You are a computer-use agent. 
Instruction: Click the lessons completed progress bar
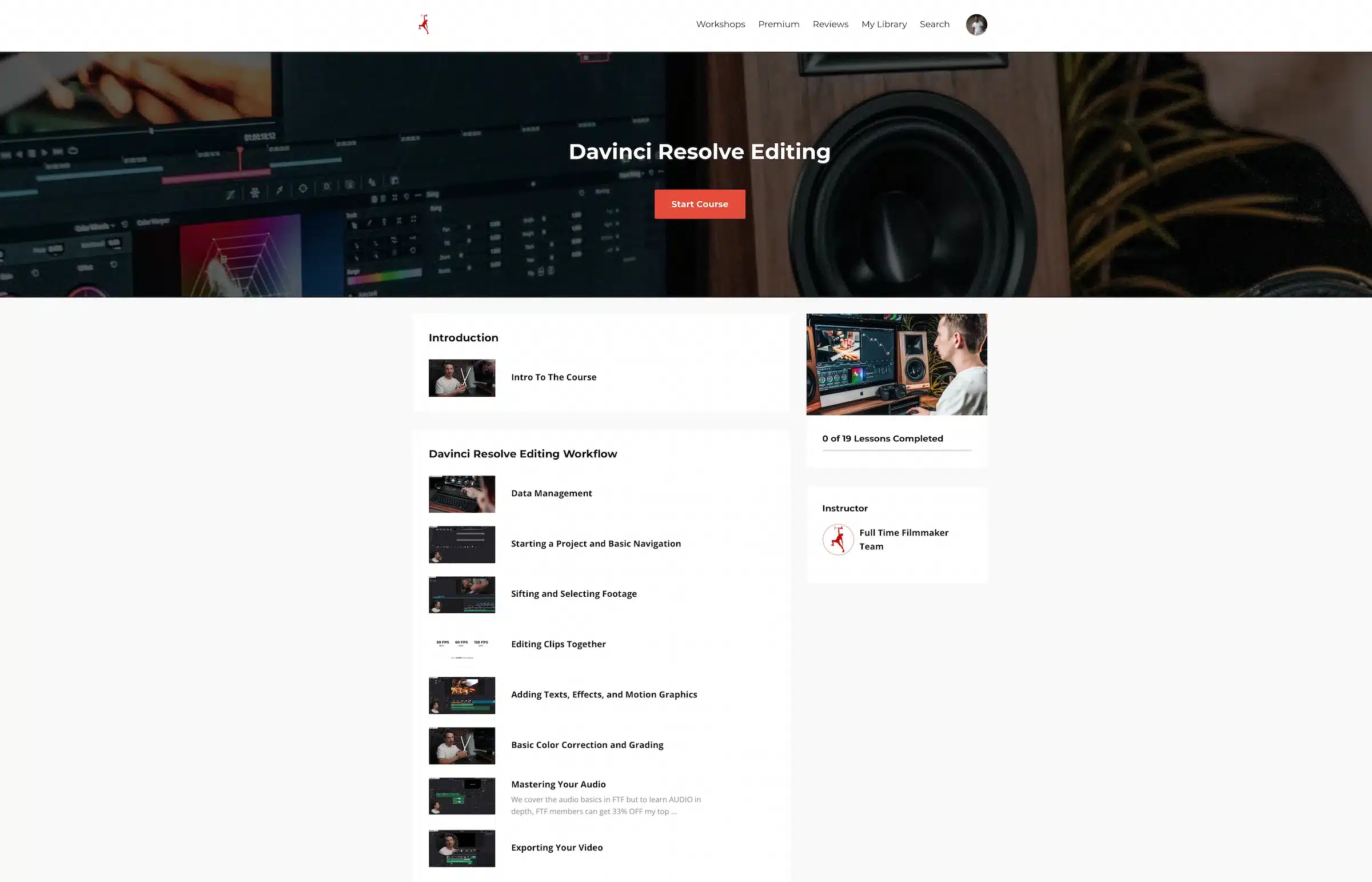pyautogui.click(x=896, y=450)
